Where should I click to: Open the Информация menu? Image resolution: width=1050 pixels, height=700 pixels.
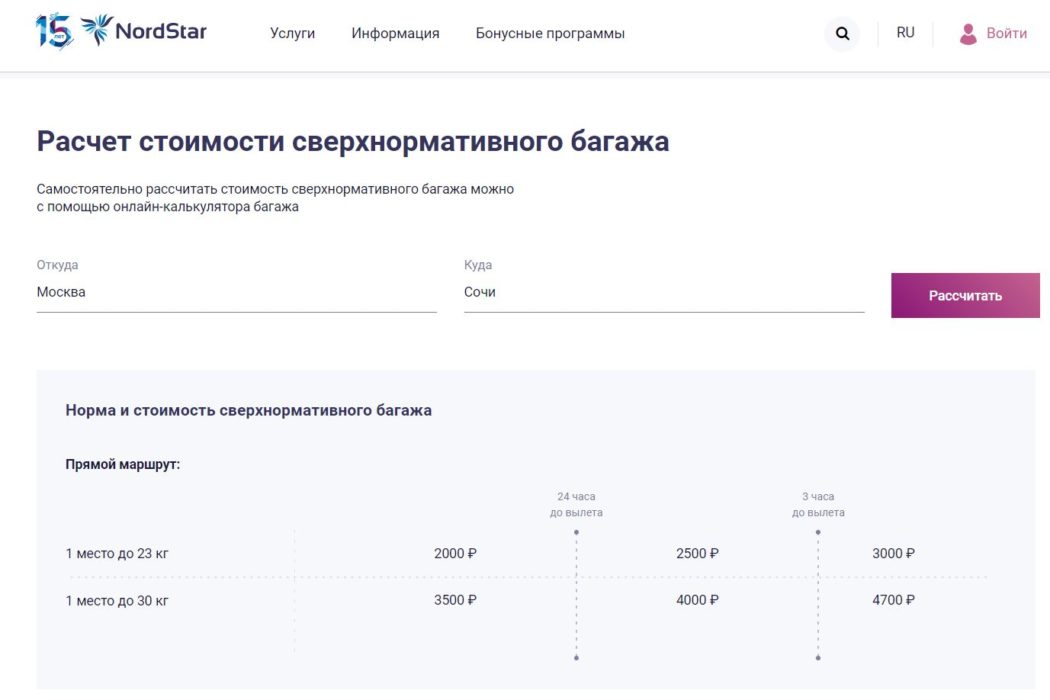(x=394, y=33)
